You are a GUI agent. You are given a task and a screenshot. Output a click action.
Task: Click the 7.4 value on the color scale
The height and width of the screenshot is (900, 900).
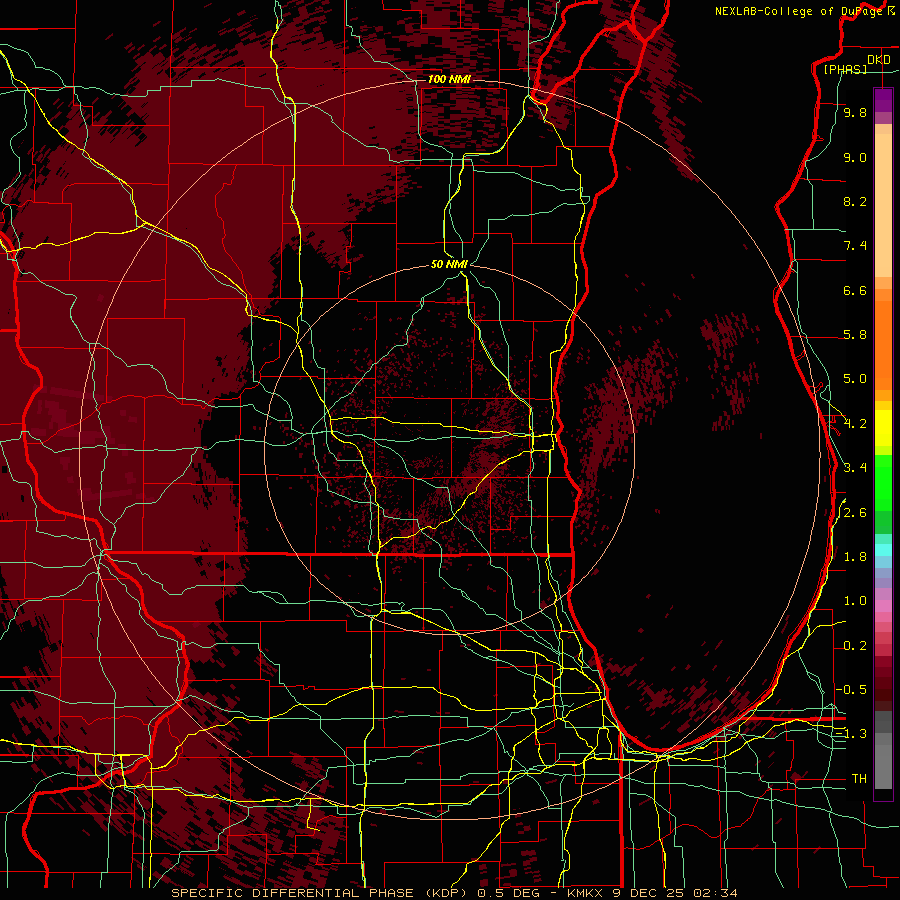(855, 246)
